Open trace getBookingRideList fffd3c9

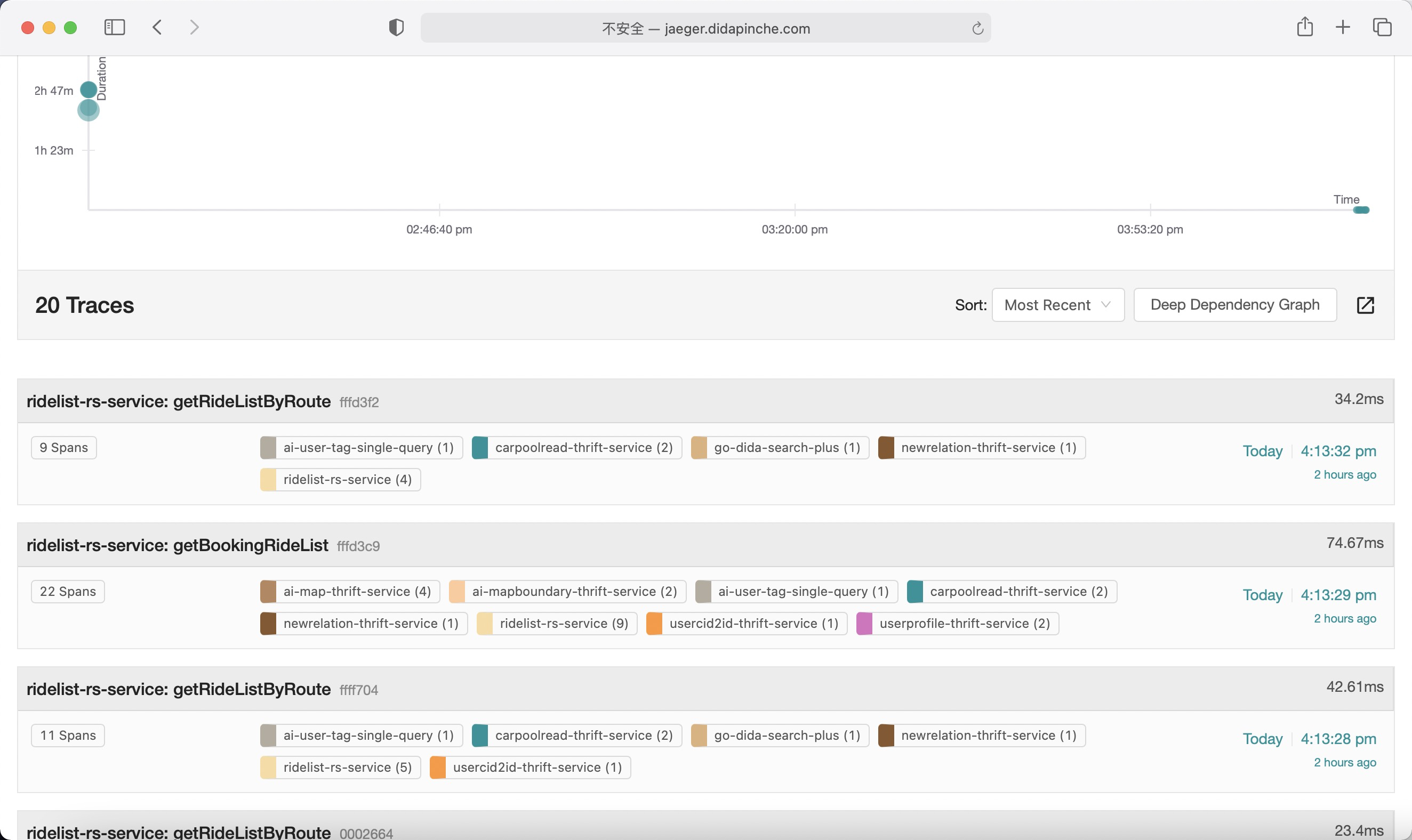click(x=178, y=545)
